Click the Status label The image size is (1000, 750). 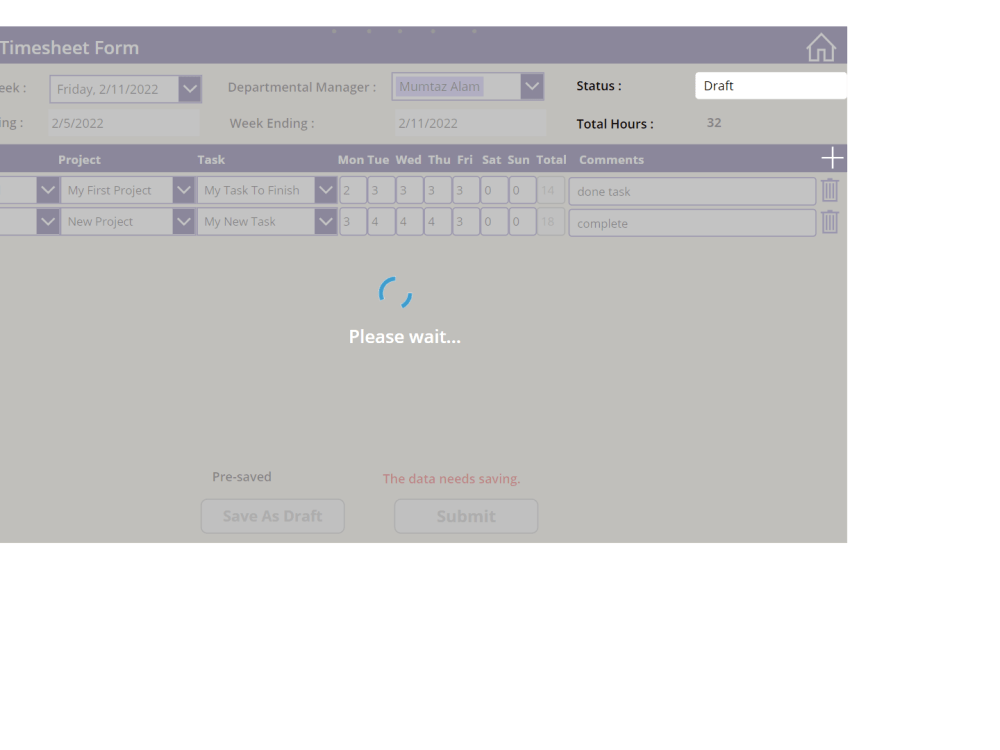(x=599, y=85)
